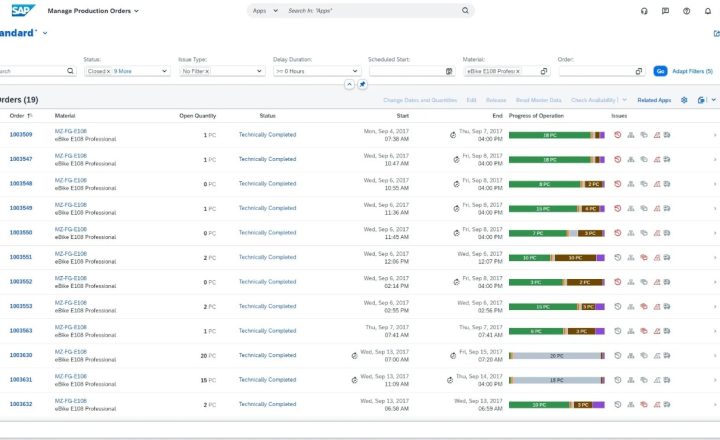Screen dimensions: 720x440
Task: Open the Related Apps menu
Action: [x=654, y=100]
